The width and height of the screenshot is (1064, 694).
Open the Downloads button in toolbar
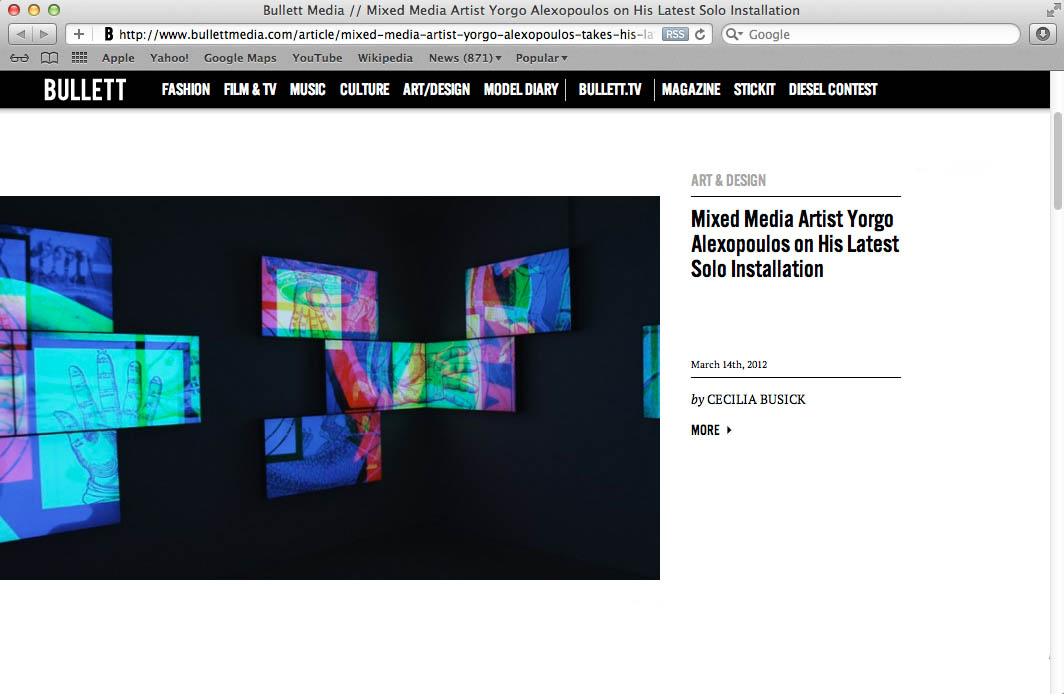point(1043,34)
